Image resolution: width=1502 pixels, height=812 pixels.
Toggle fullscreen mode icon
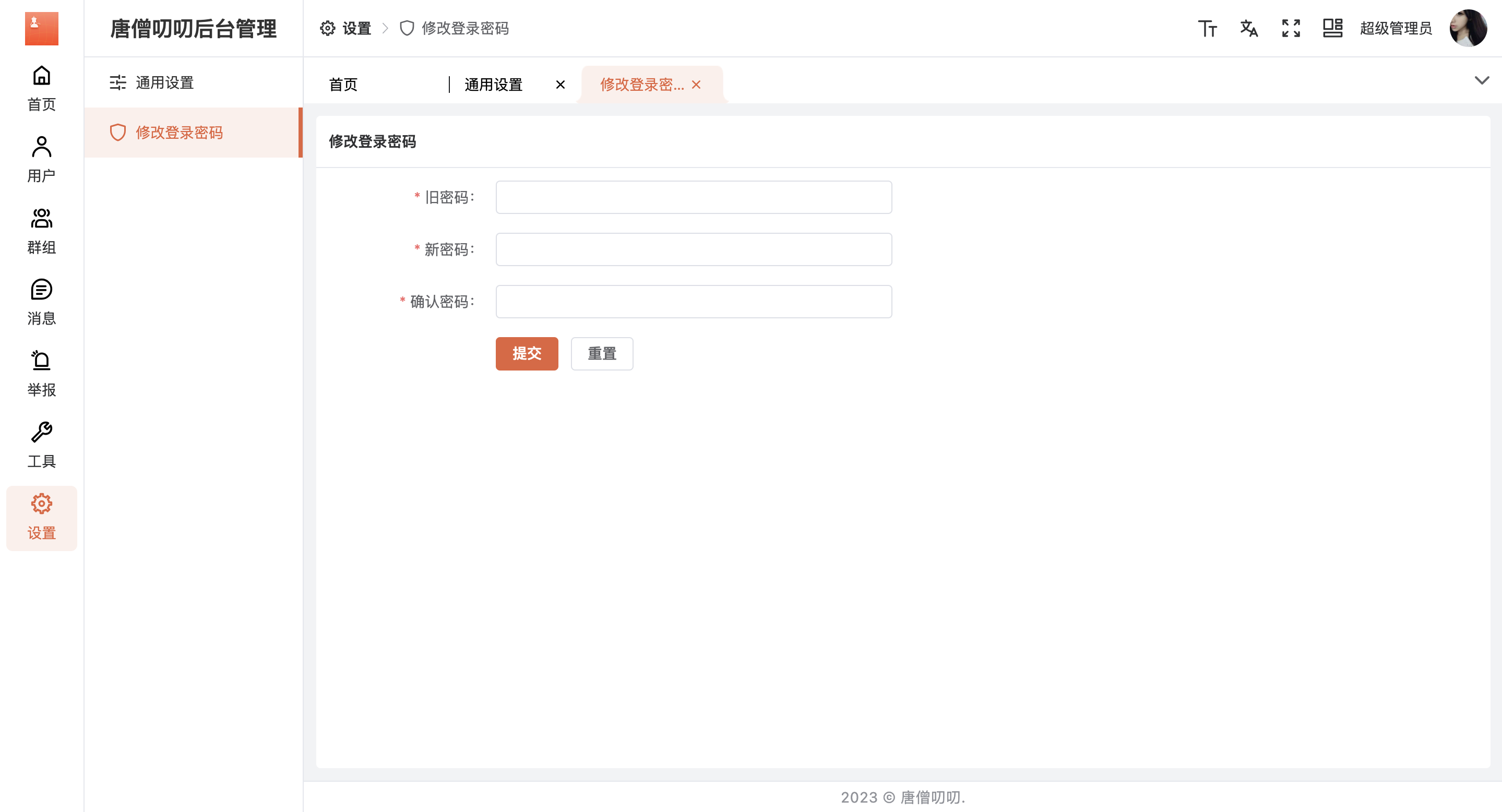[1291, 28]
